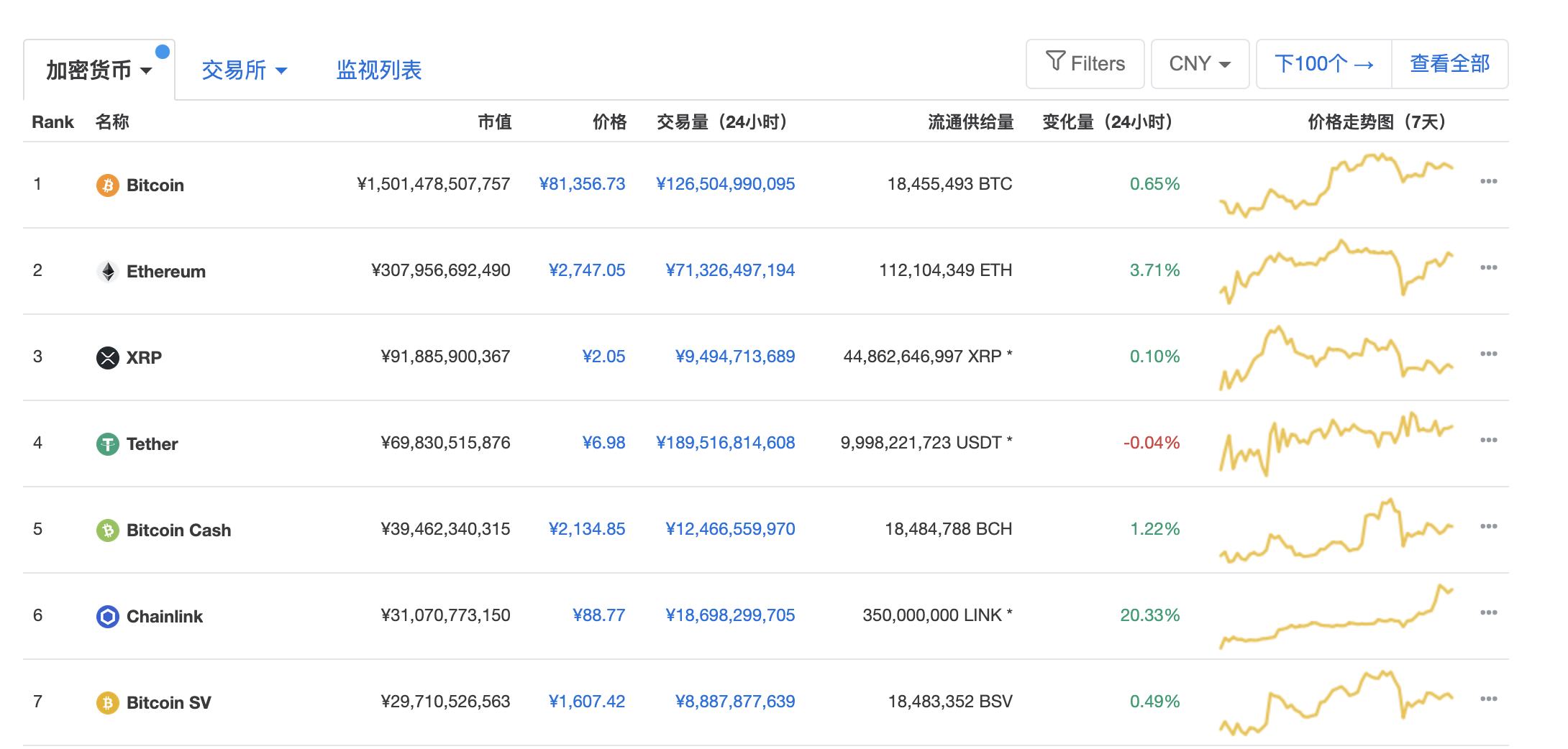Click Chainlink volume ¥18,698,299,705
The height and width of the screenshot is (749, 1568).
point(731,615)
